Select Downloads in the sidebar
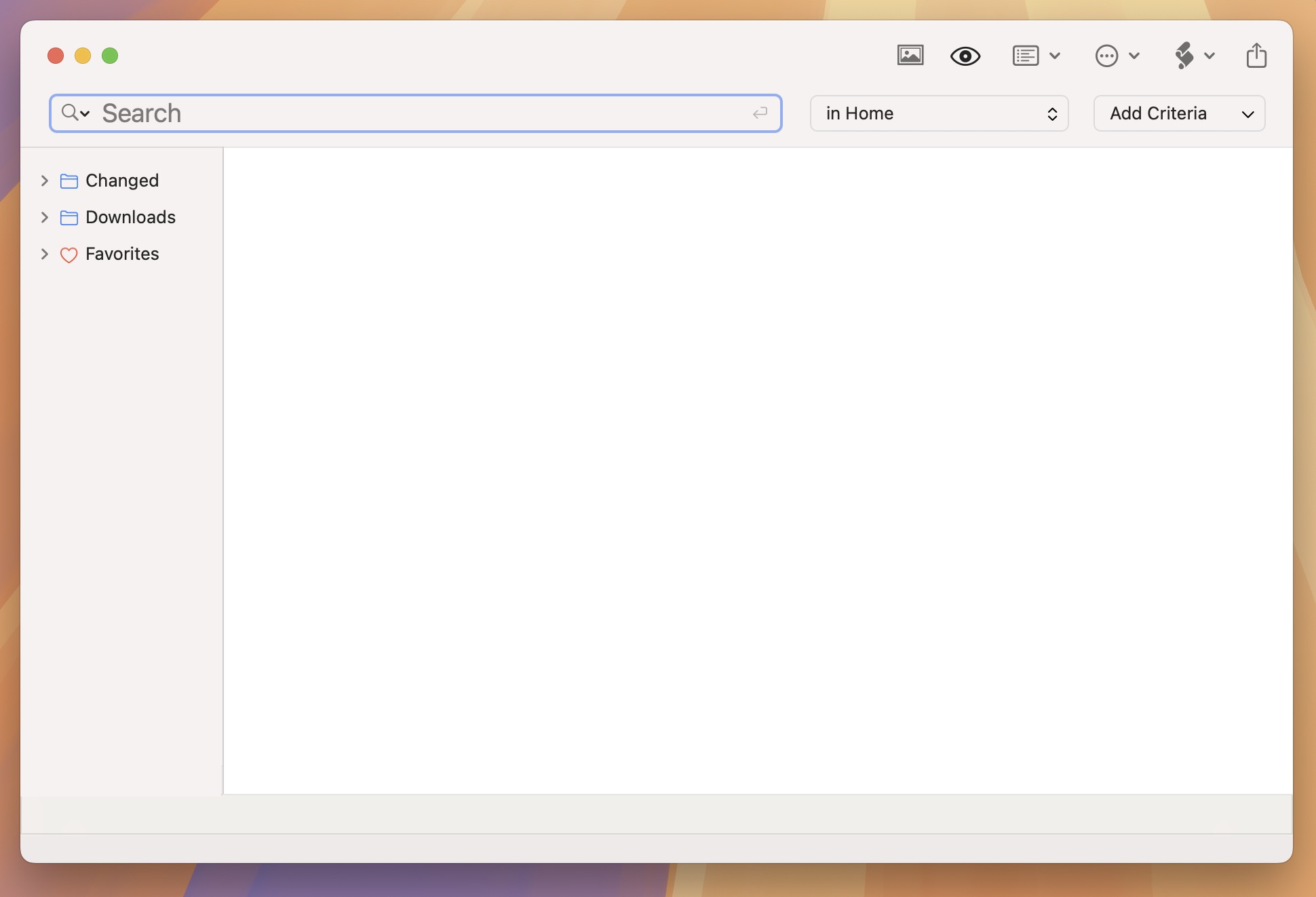The width and height of the screenshot is (1316, 897). (130, 217)
